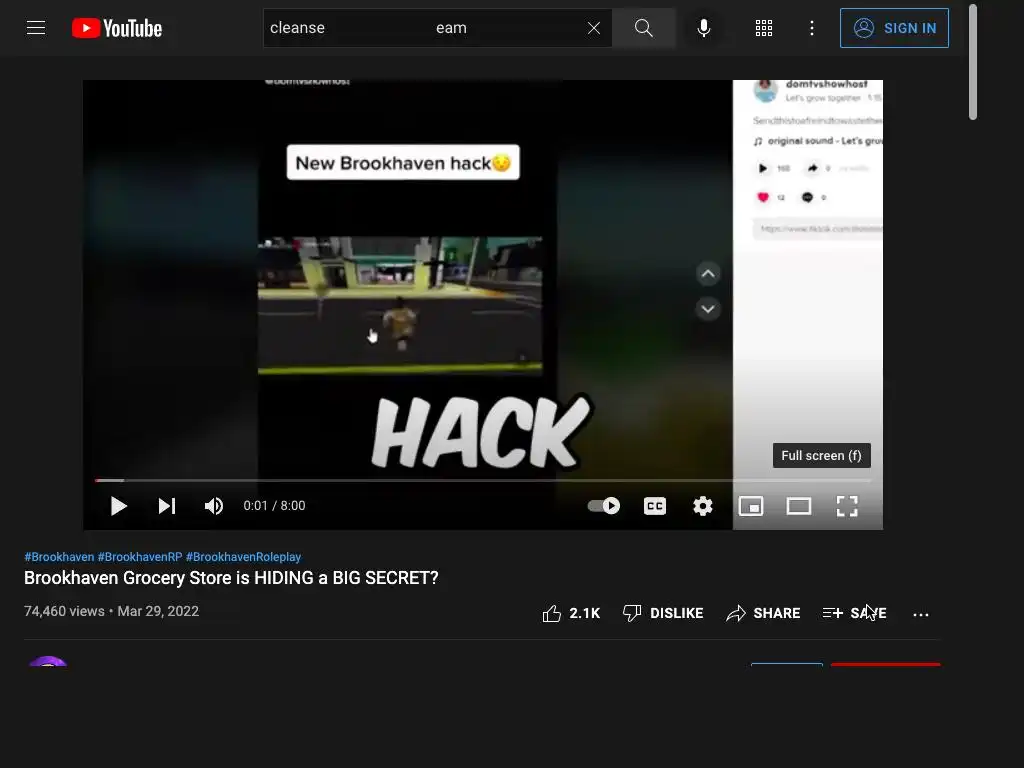
Task: Open the #Brookhaven hashtag
Action: coord(59,557)
